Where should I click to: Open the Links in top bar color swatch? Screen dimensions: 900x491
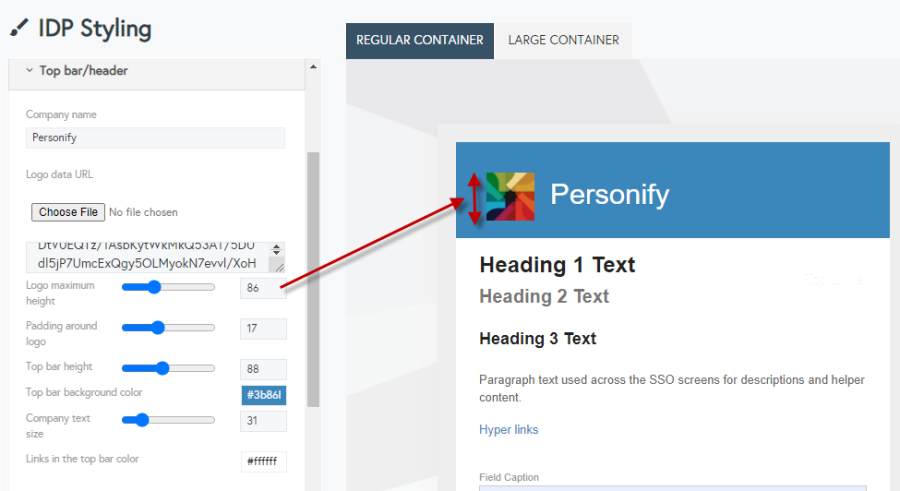[263, 461]
